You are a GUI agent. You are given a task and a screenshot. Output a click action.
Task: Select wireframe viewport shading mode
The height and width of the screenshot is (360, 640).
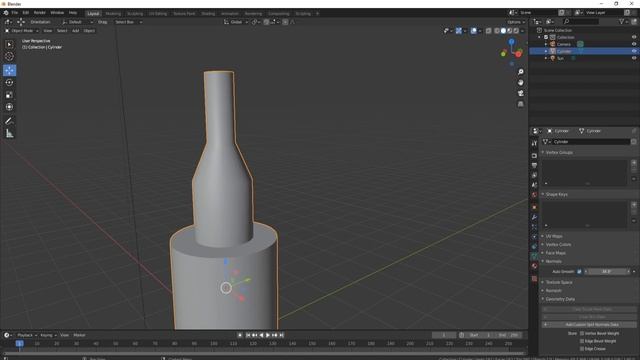(x=497, y=31)
